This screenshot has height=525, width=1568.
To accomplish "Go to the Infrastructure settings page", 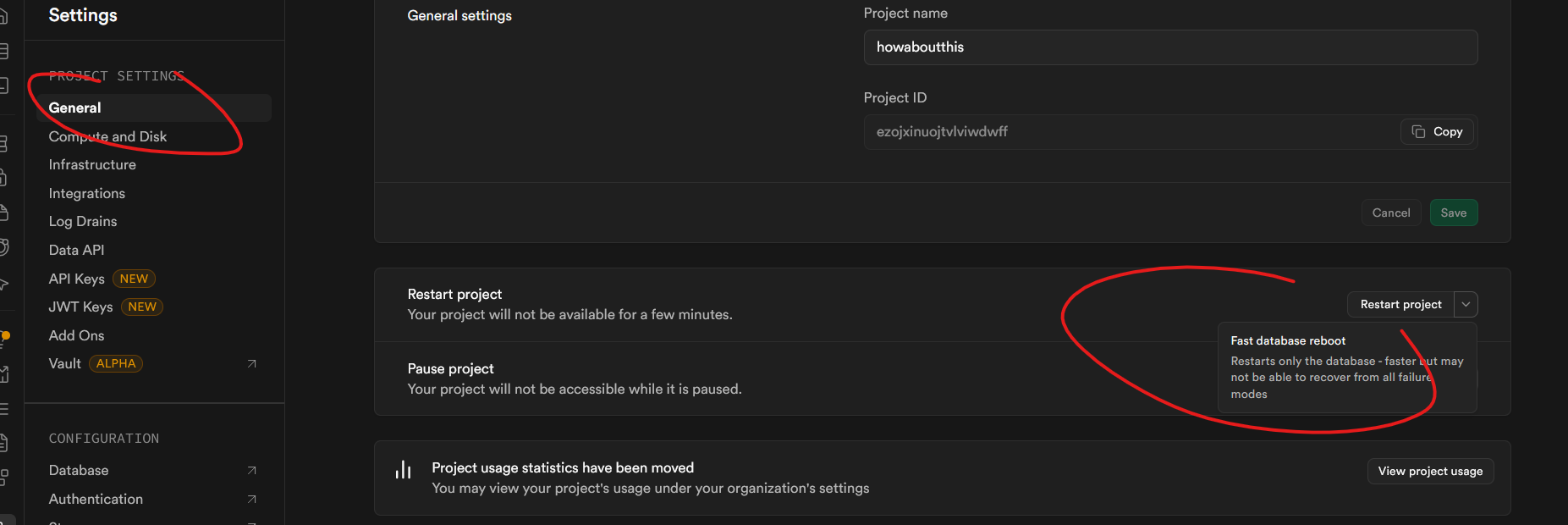I will click(x=92, y=165).
